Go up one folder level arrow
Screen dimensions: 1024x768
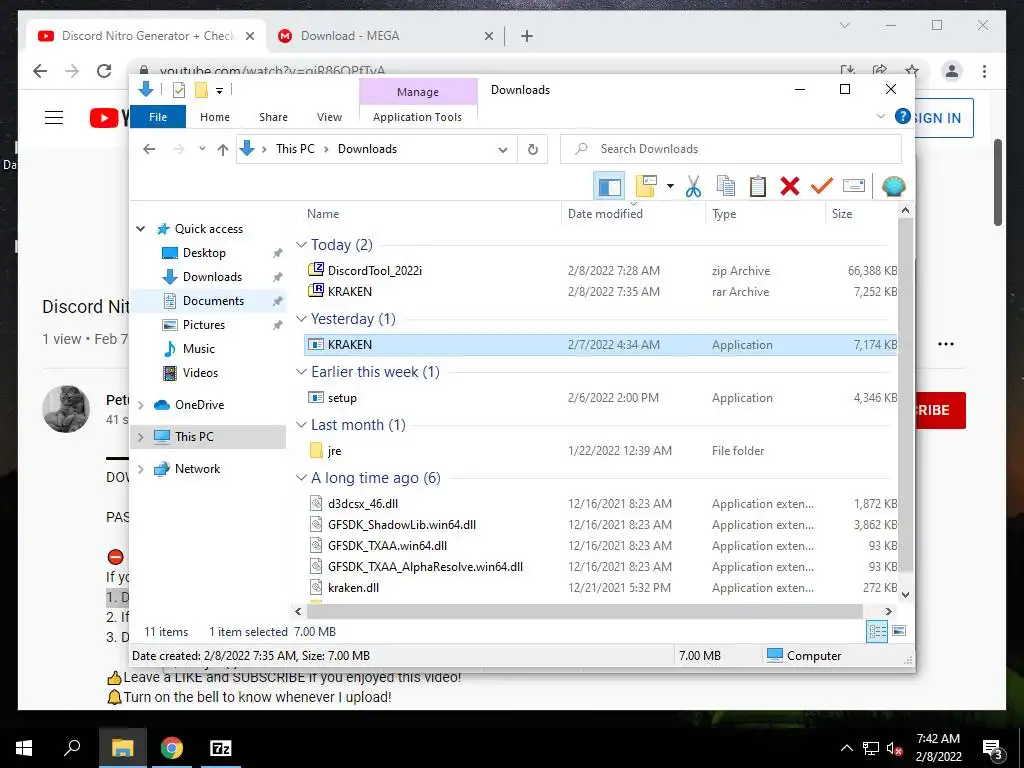[223, 150]
